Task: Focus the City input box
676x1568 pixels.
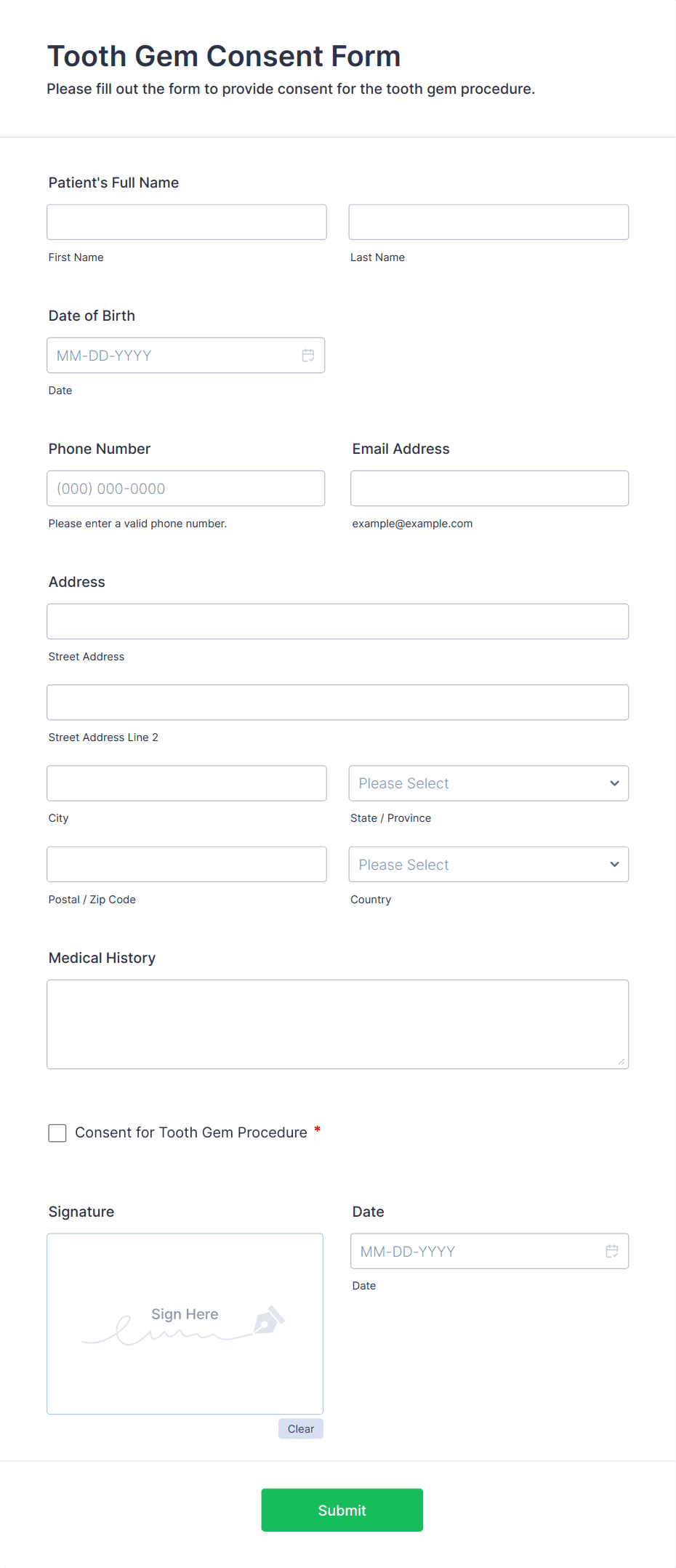Action: click(x=186, y=783)
